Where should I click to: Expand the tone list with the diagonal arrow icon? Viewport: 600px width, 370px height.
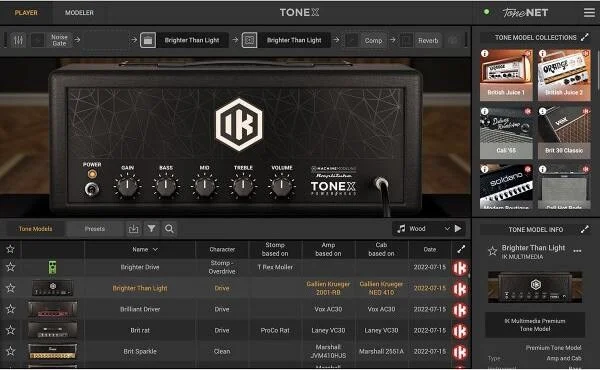tap(461, 249)
